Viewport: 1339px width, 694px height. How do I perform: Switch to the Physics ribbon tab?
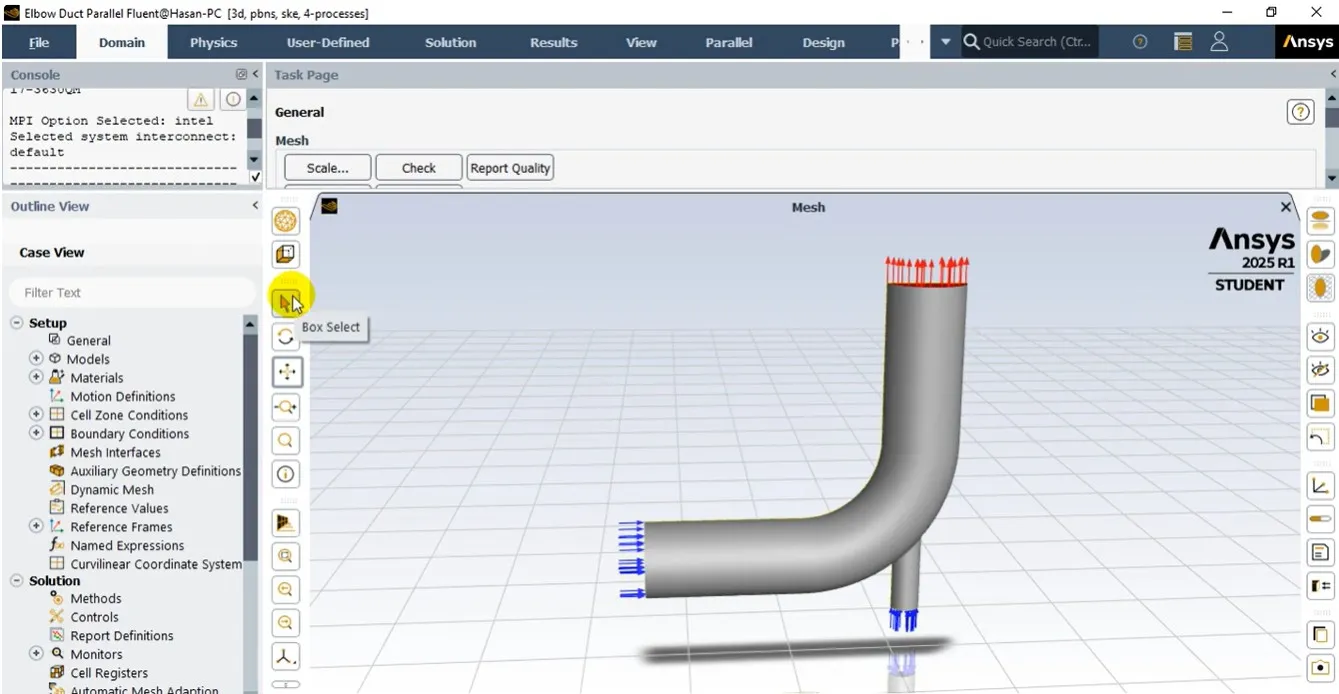(x=214, y=42)
